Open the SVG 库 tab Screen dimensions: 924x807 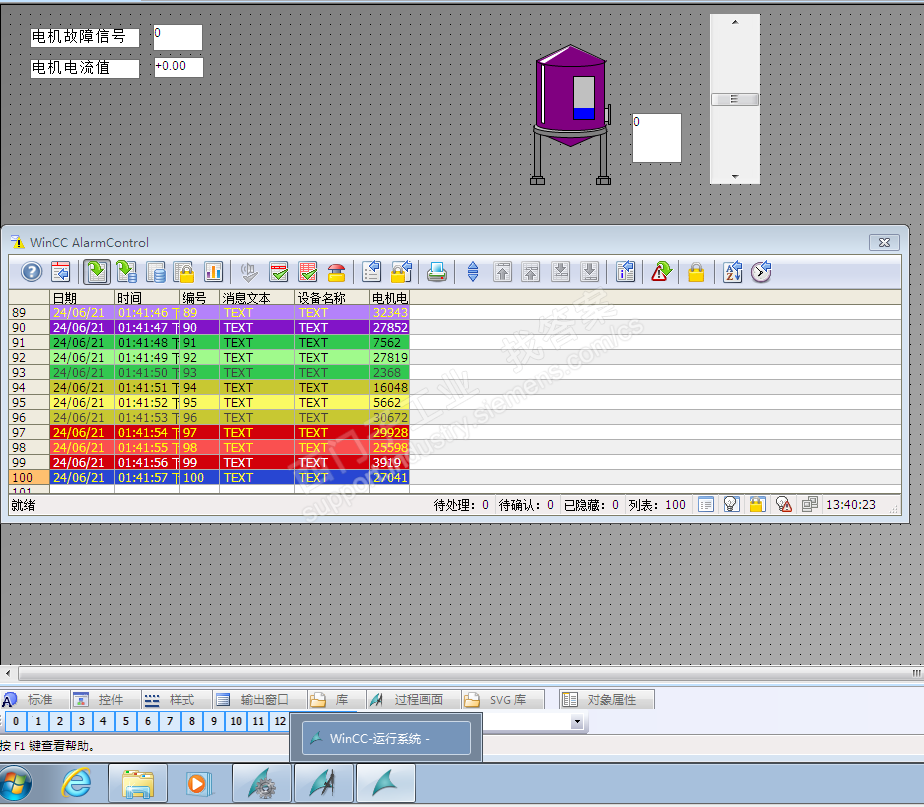pyautogui.click(x=503, y=700)
